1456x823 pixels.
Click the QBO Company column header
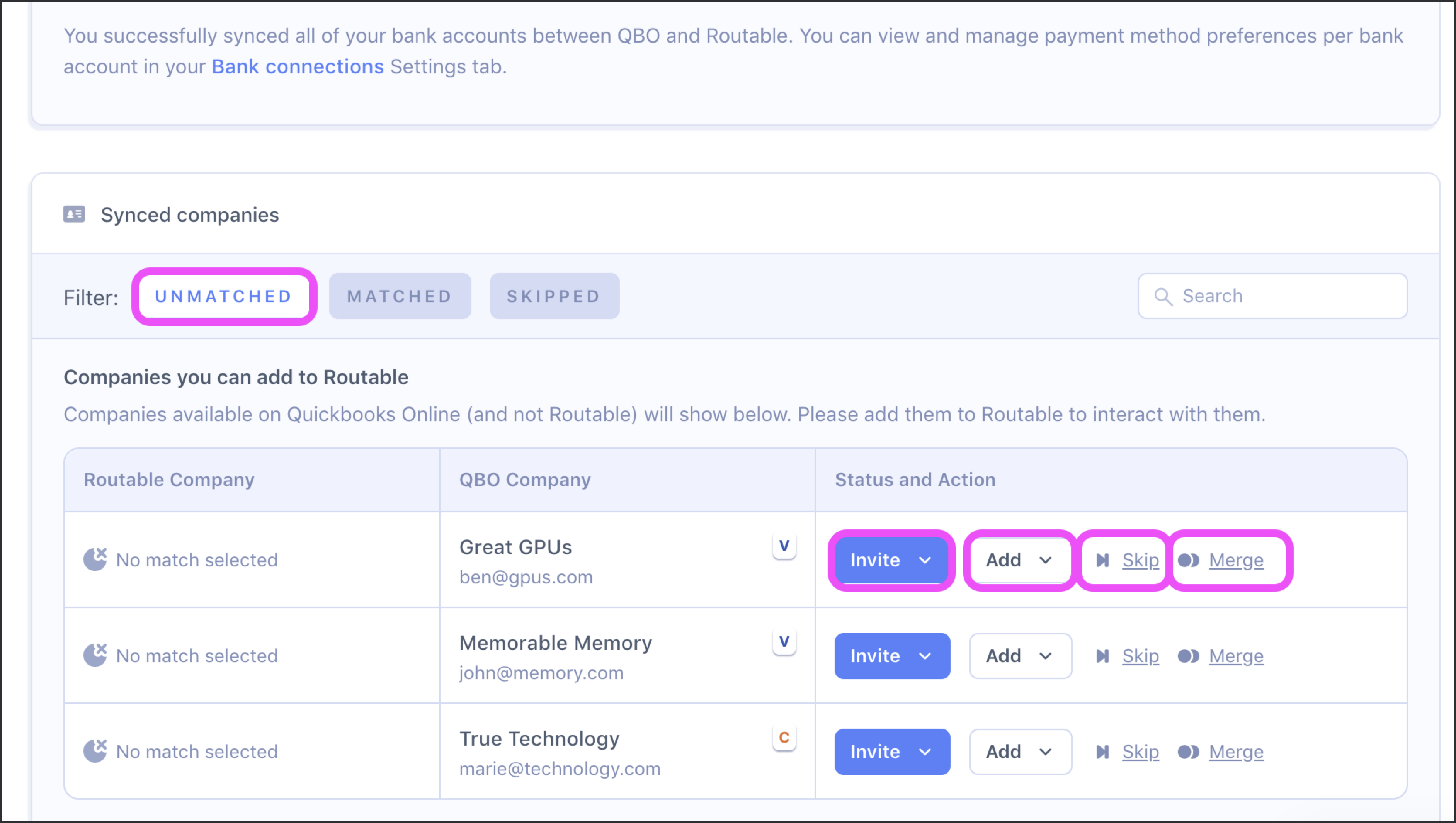coord(525,480)
